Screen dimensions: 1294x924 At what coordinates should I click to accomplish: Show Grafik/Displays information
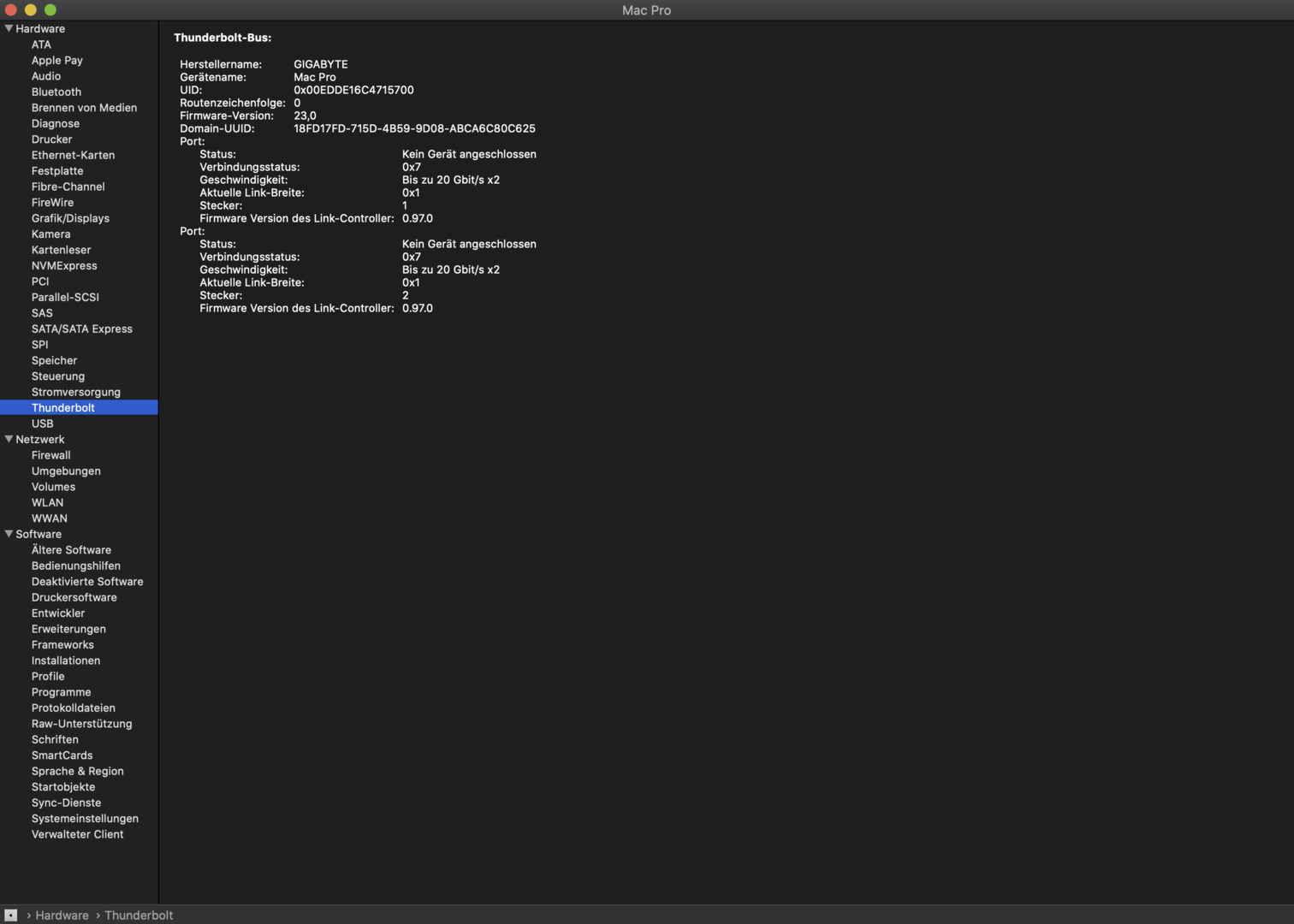pyautogui.click(x=70, y=218)
